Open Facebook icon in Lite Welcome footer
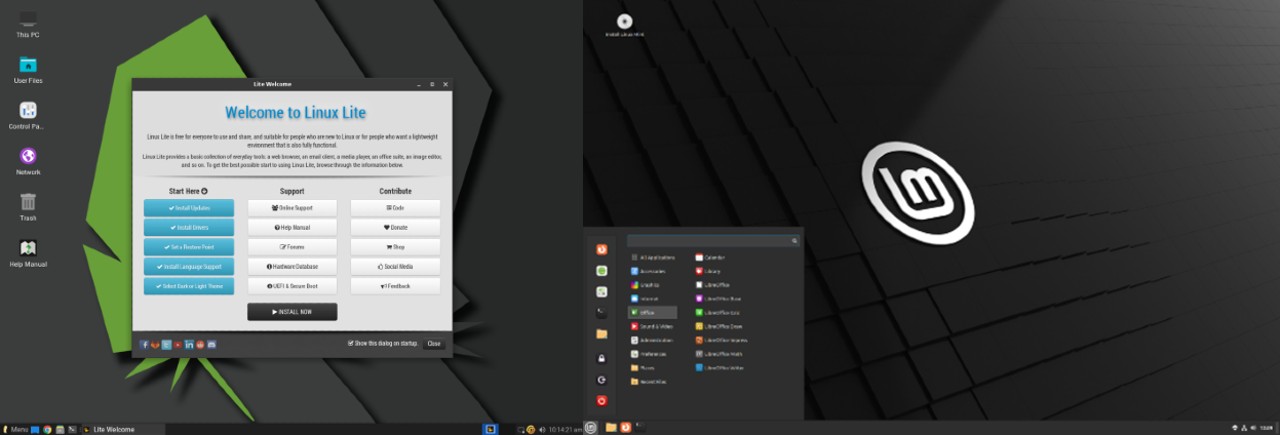Viewport: 1280px width, 435px height. coord(145,344)
